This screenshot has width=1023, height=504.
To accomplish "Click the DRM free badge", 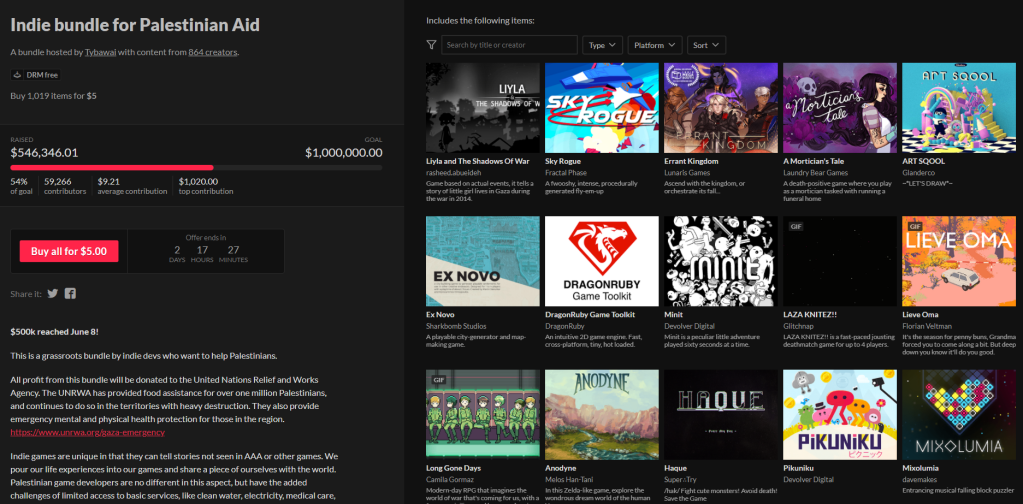I will tap(37, 75).
